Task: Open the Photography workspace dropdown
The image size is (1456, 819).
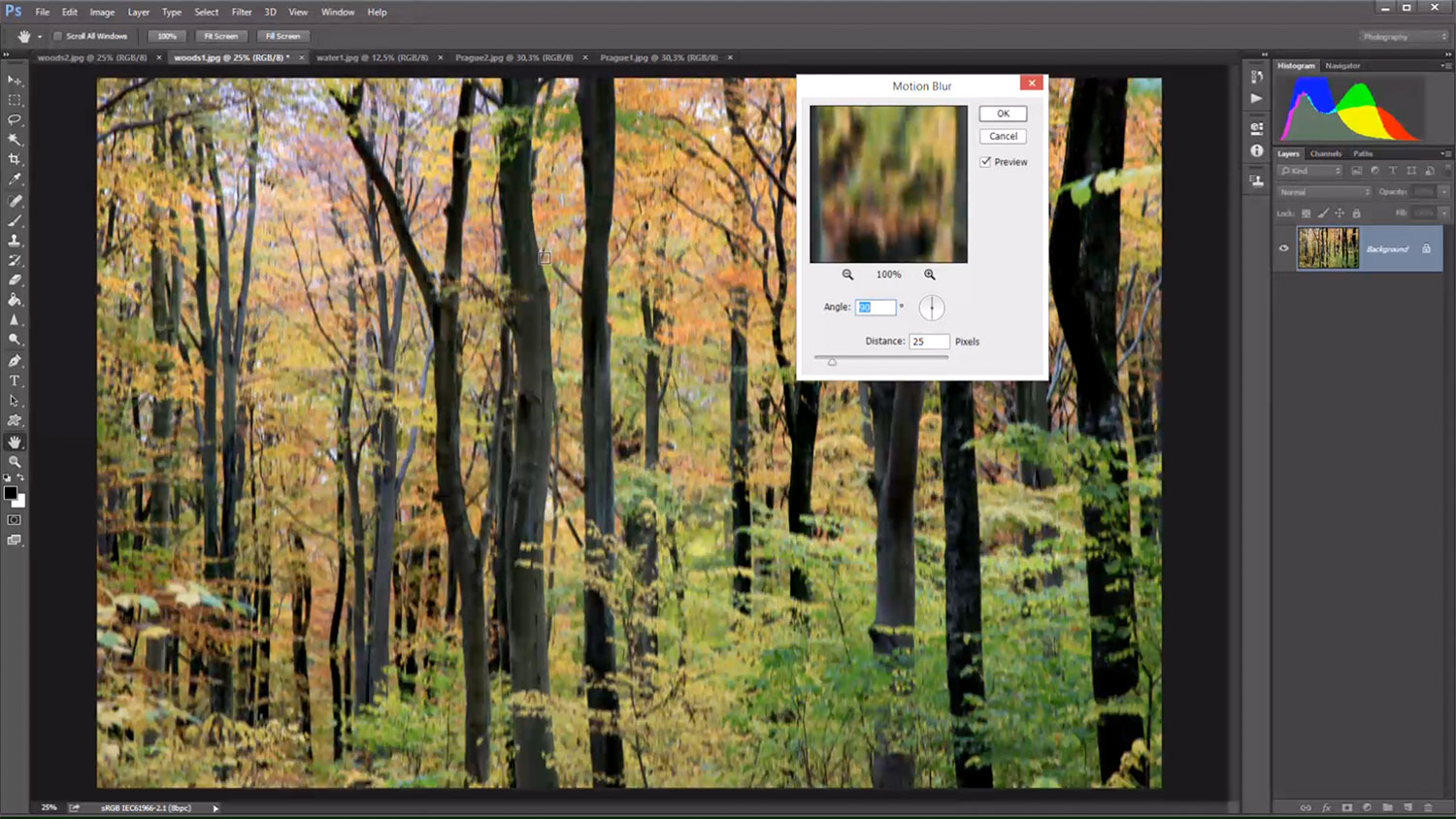Action: pos(1403,37)
